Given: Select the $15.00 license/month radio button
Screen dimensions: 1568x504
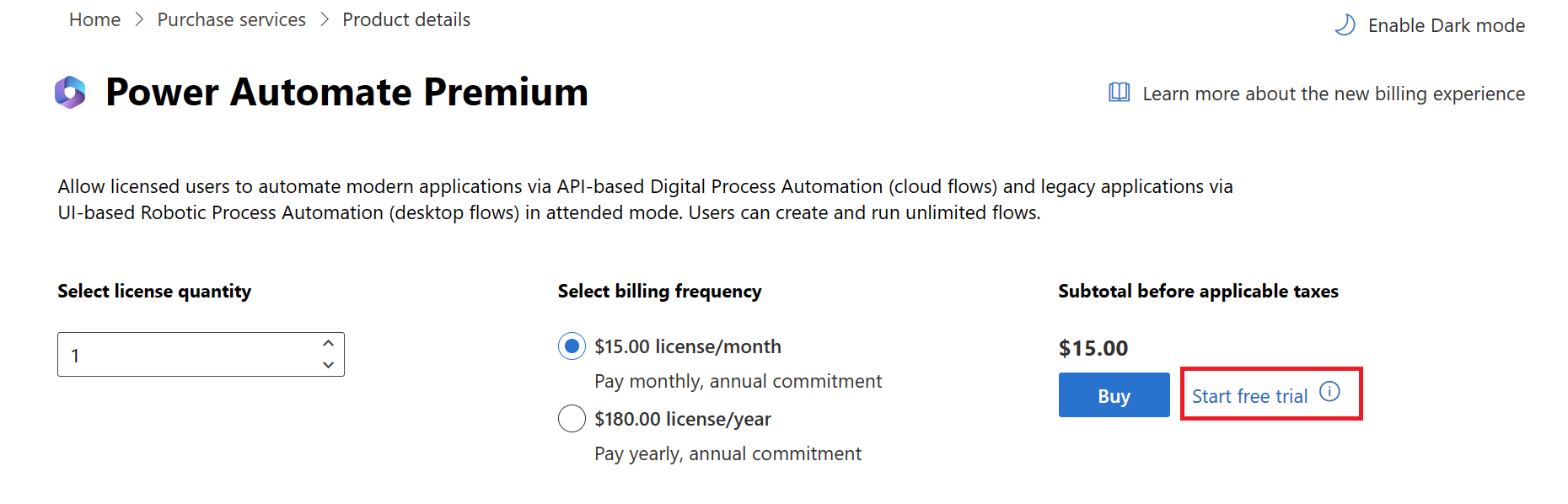Looking at the screenshot, I should coord(572,346).
